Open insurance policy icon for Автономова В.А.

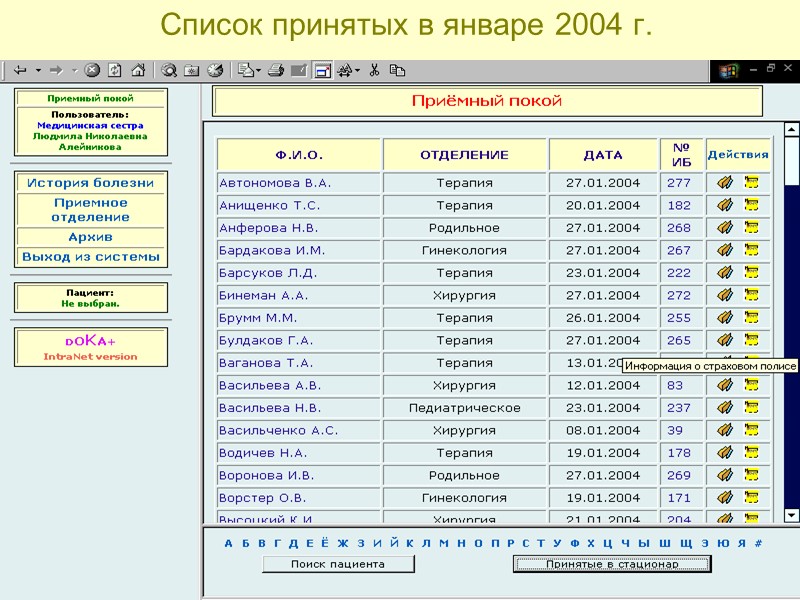click(751, 182)
